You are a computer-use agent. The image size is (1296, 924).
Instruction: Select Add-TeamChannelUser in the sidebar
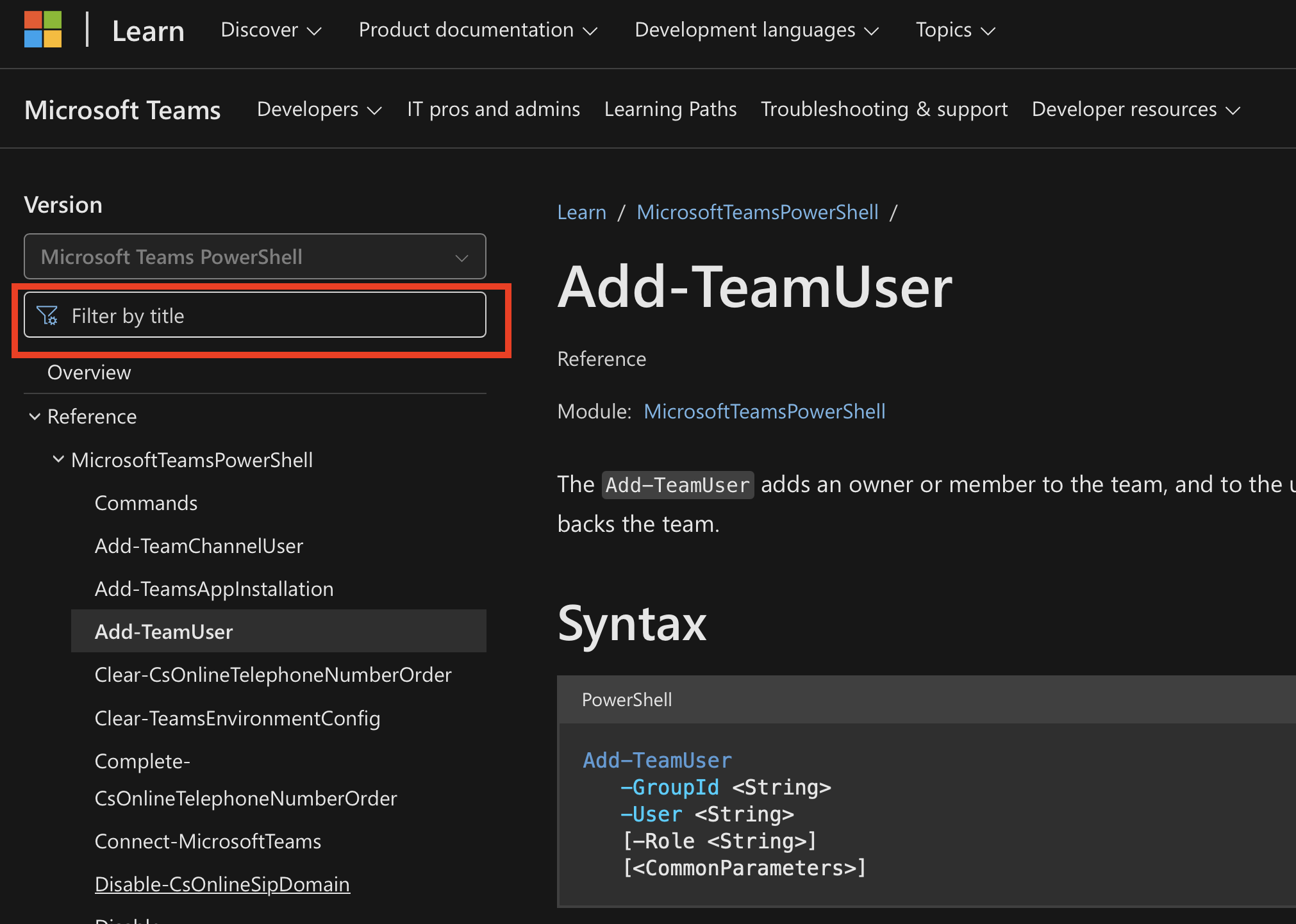[x=199, y=545]
